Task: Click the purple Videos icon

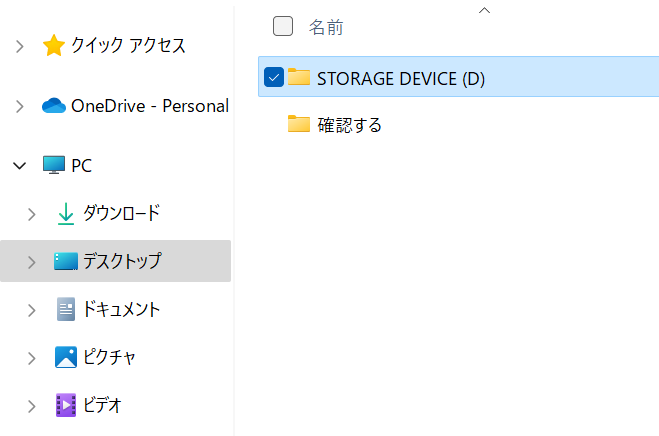Action: [66, 405]
